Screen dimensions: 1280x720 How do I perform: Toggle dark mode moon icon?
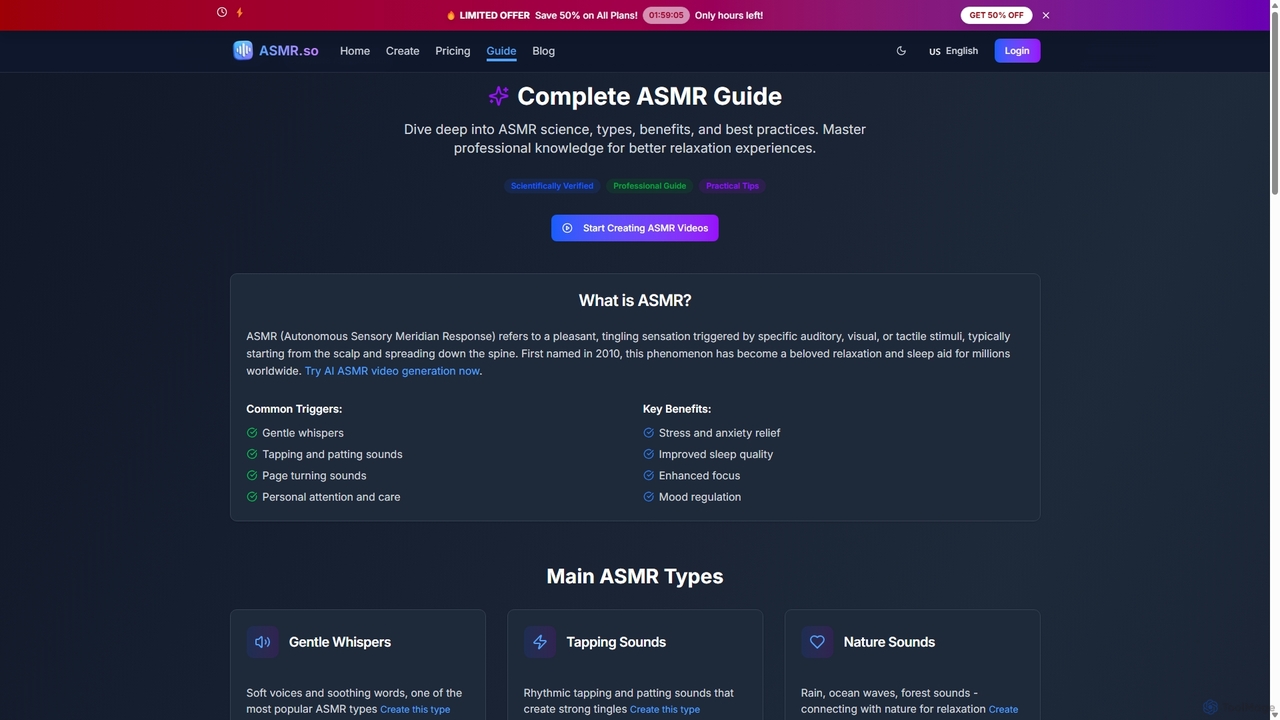tap(901, 51)
